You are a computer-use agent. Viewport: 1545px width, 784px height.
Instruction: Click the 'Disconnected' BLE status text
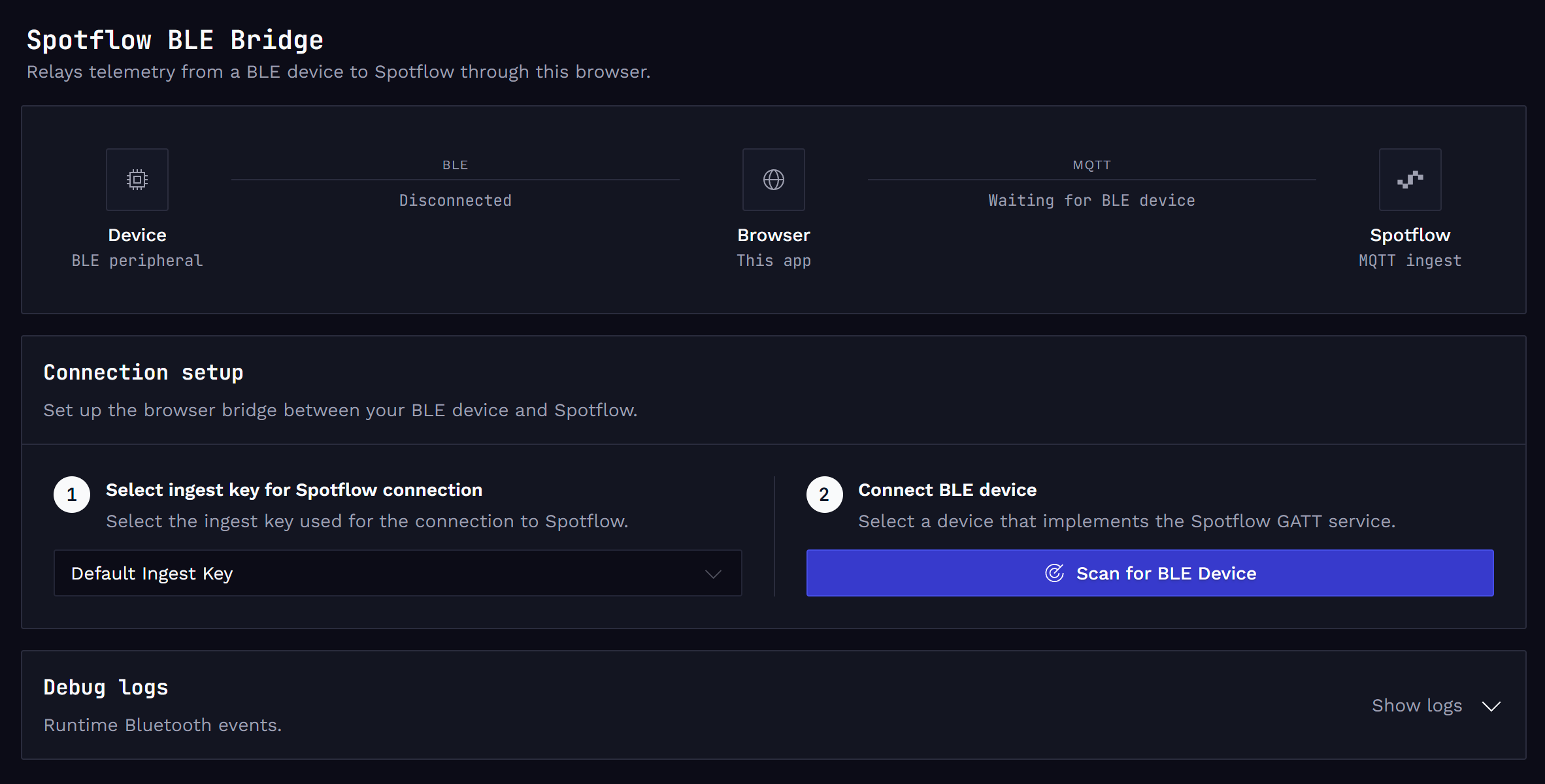(456, 201)
